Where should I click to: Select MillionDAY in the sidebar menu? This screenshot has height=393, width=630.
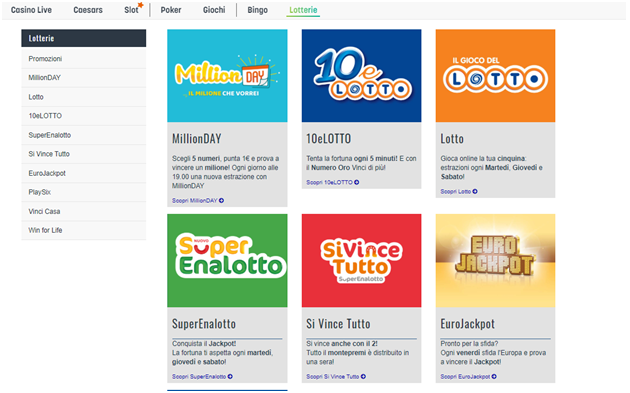click(x=84, y=78)
